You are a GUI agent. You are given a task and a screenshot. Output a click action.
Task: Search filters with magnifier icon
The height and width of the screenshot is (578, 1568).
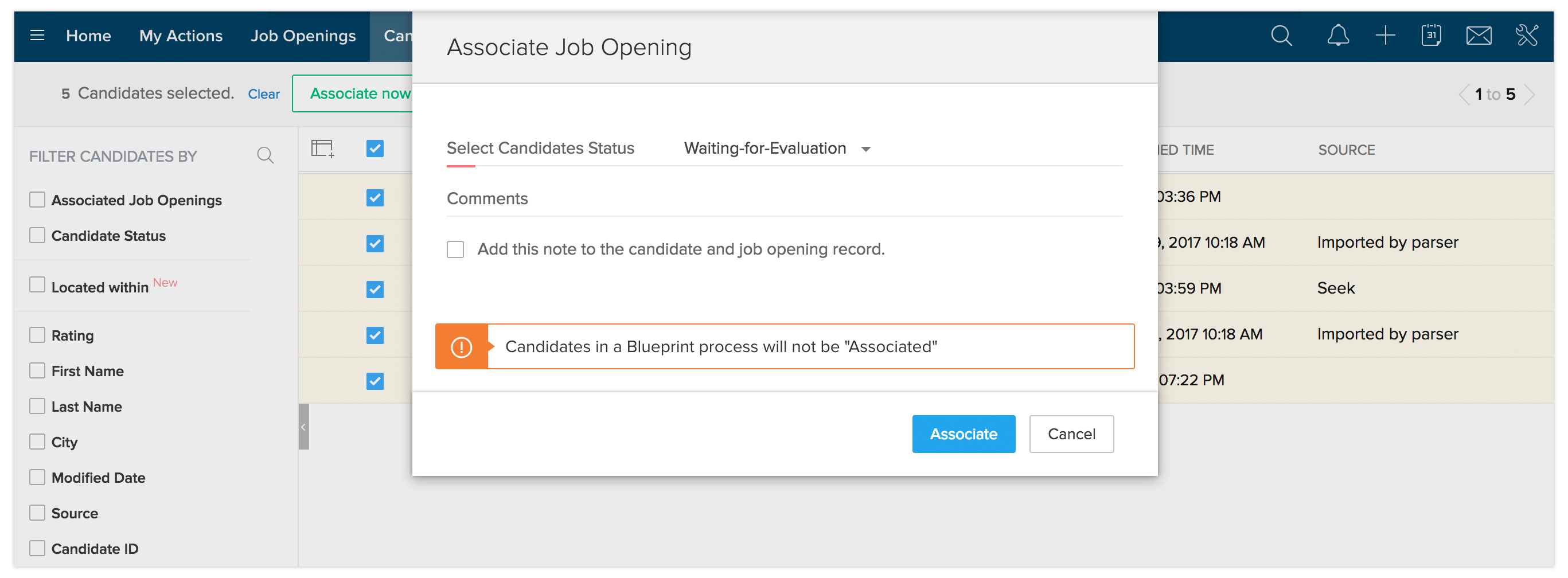[x=265, y=156]
